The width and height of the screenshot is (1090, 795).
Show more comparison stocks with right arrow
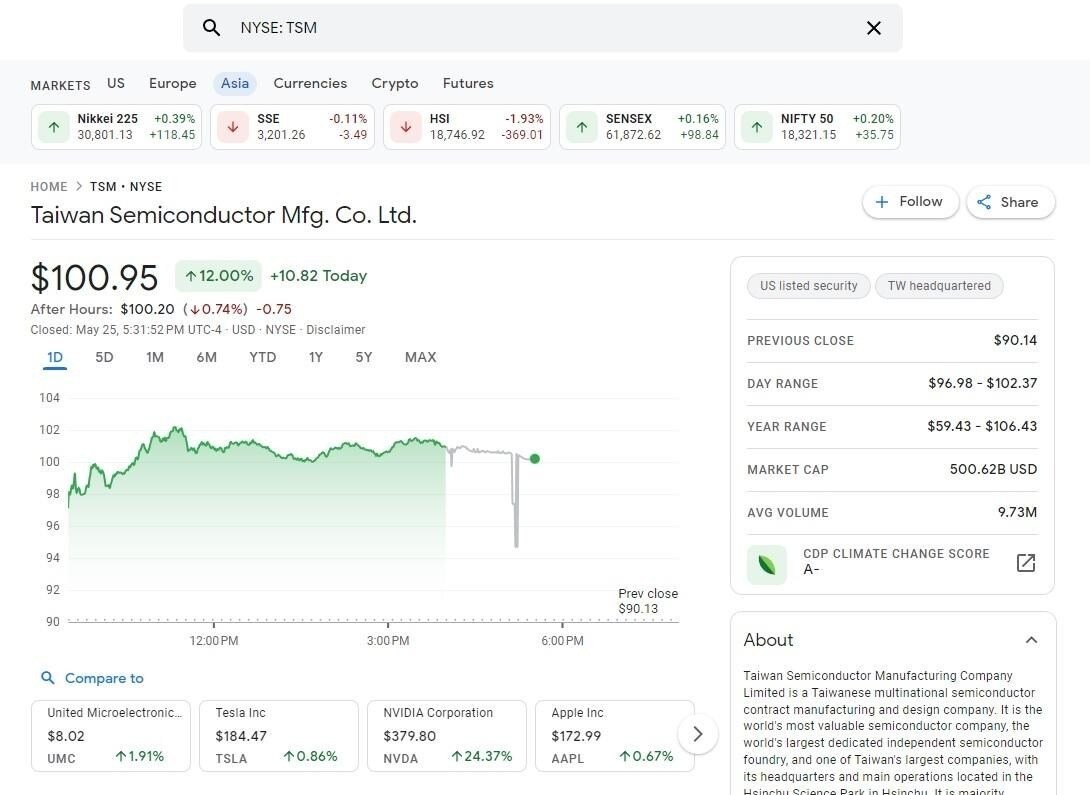tap(697, 734)
